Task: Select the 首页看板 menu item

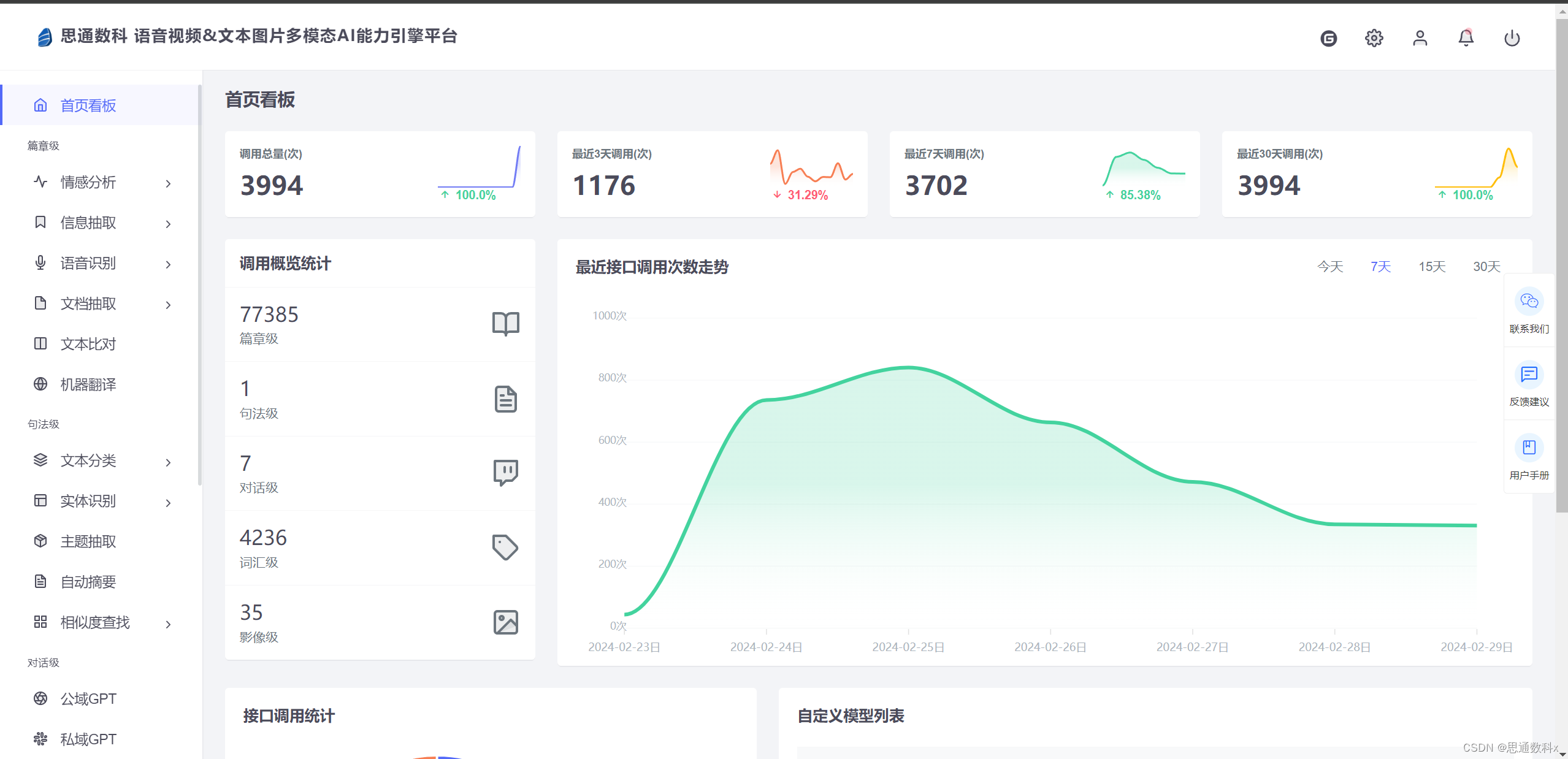Action: coord(100,105)
